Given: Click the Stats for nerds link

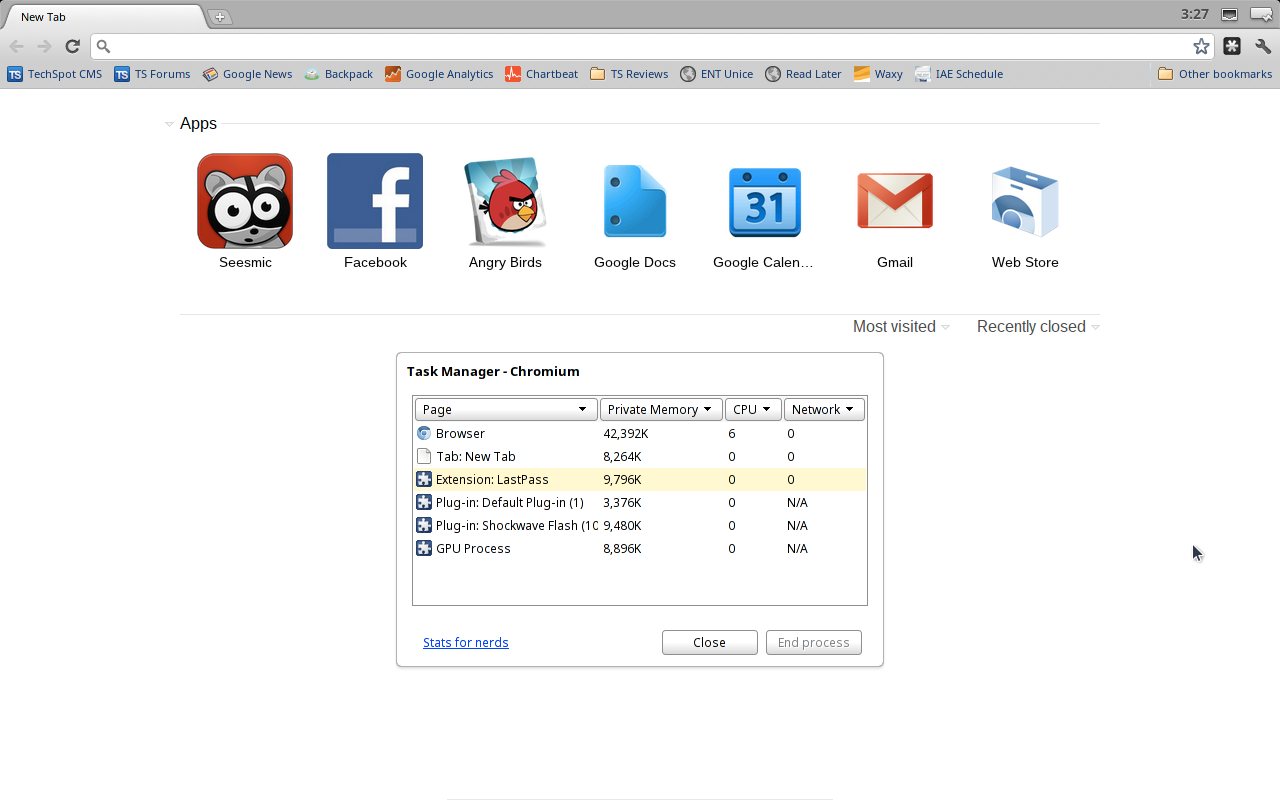Looking at the screenshot, I should pyautogui.click(x=466, y=642).
